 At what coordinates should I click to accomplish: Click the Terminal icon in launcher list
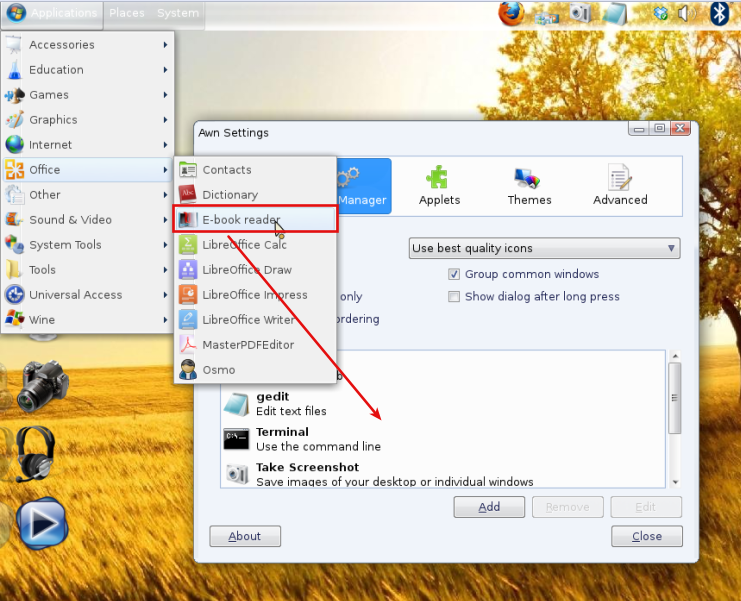236,439
